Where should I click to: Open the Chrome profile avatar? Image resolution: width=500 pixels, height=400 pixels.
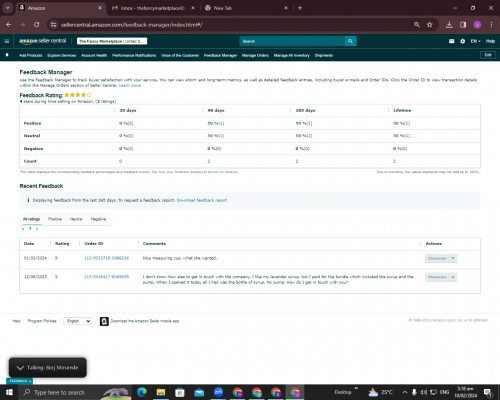coord(477,25)
